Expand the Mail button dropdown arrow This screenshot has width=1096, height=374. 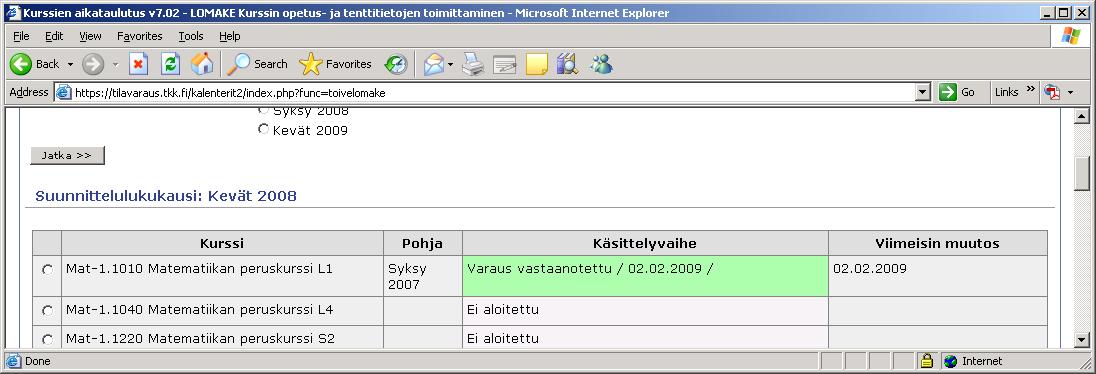click(450, 64)
